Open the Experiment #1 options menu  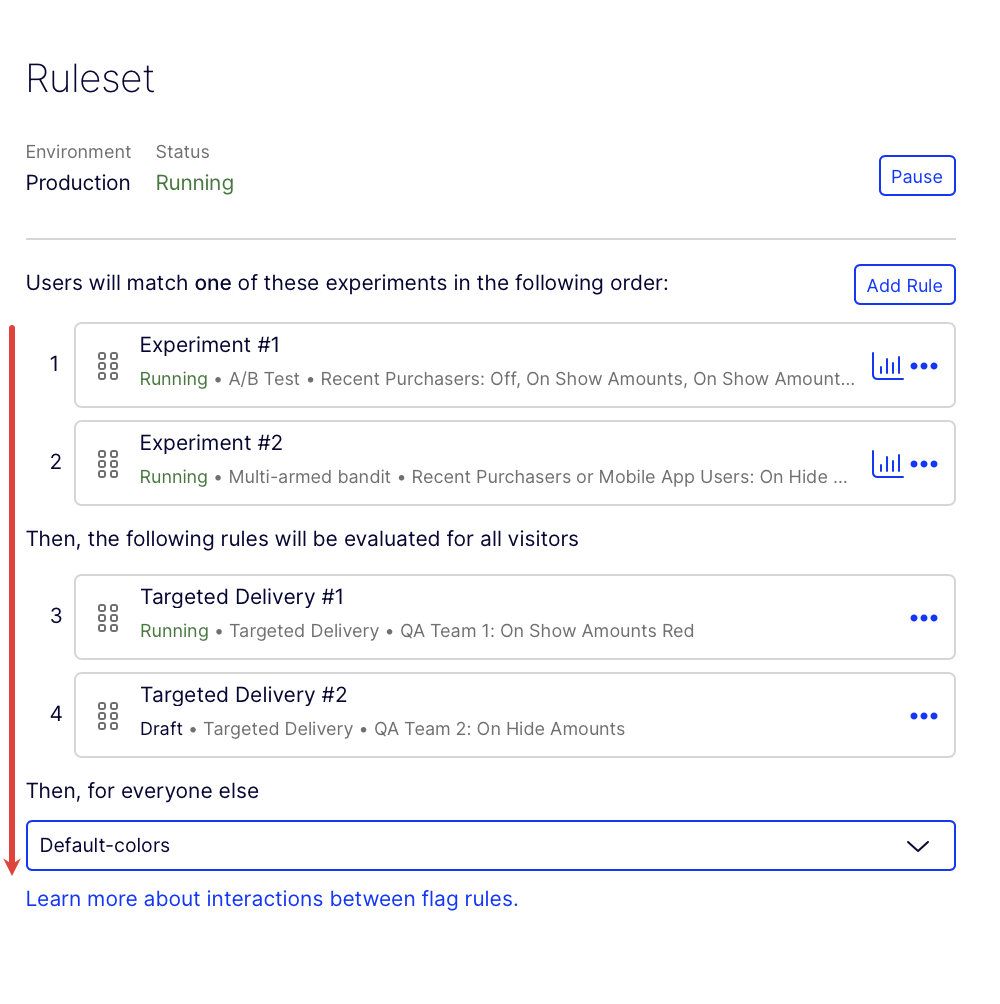point(924,365)
